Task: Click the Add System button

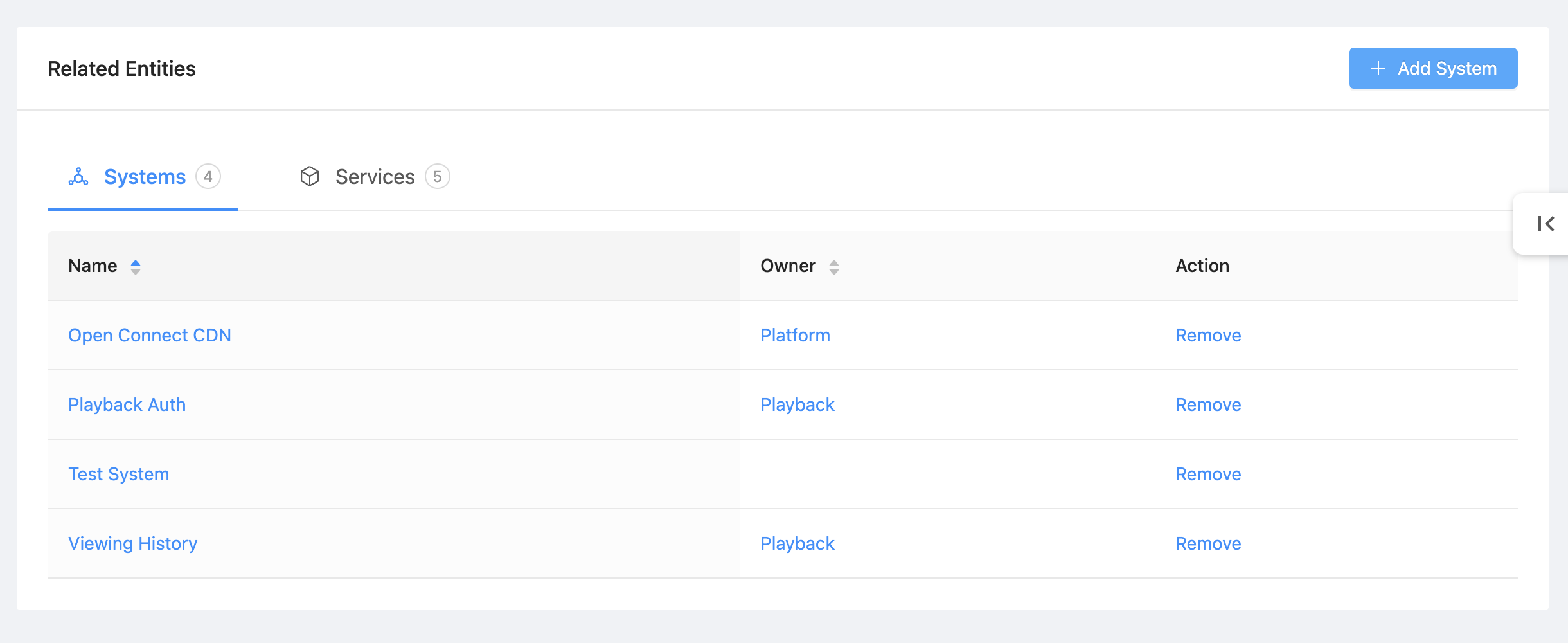Action: 1432,68
